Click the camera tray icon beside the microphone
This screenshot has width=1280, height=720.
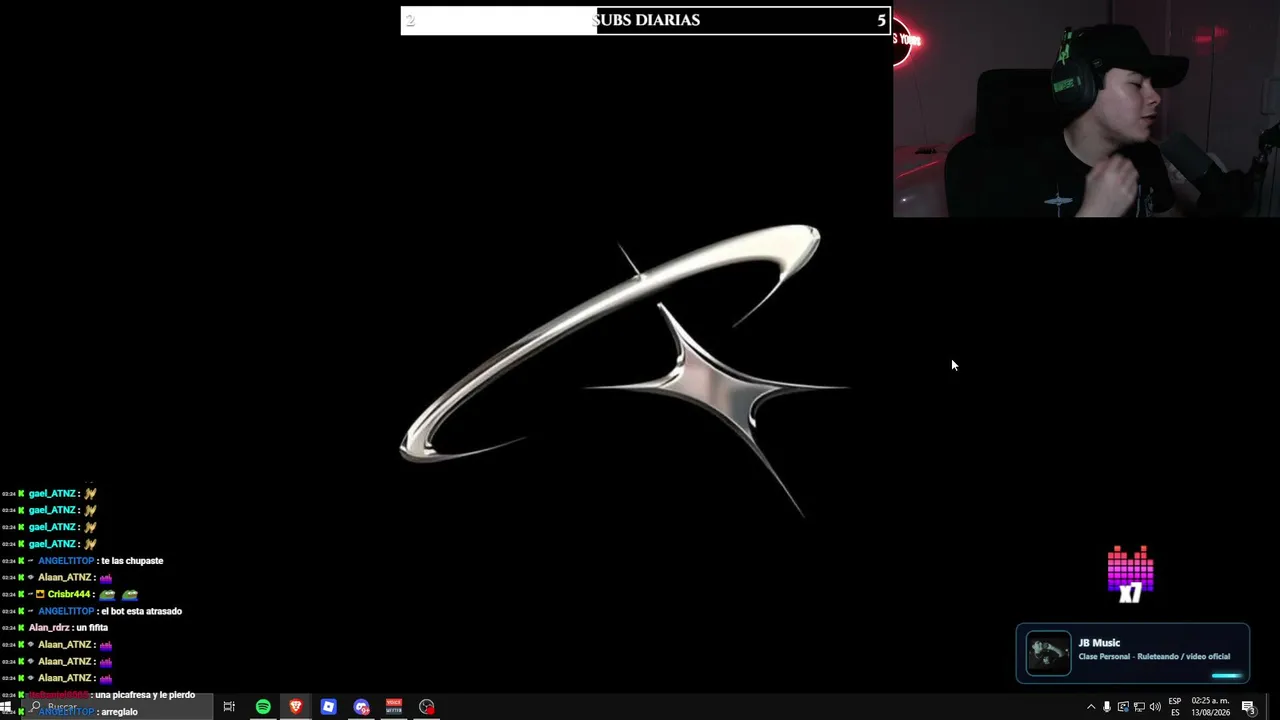[x=1123, y=707]
